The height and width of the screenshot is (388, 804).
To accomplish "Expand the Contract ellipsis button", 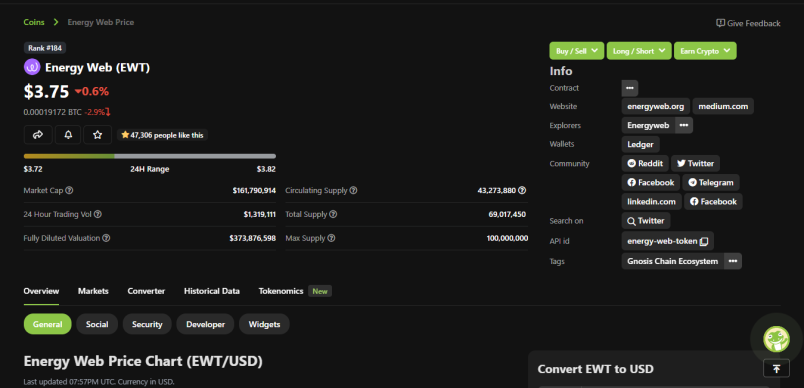I will 630,88.
